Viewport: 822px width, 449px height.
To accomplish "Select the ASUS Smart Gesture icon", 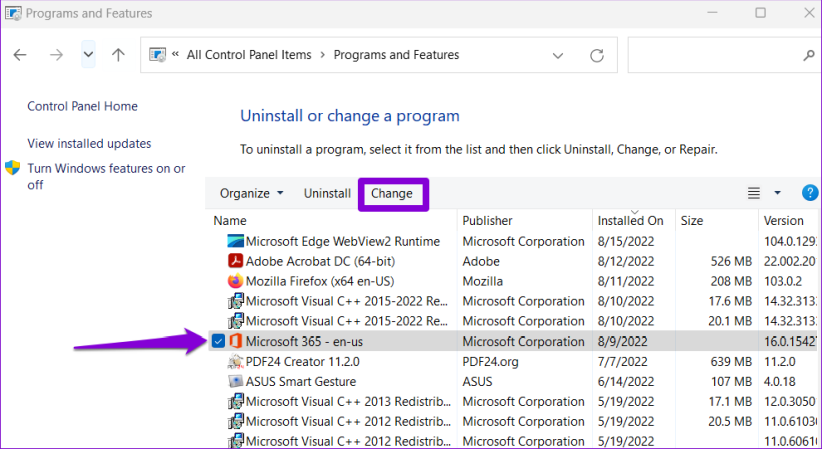I will (x=235, y=381).
